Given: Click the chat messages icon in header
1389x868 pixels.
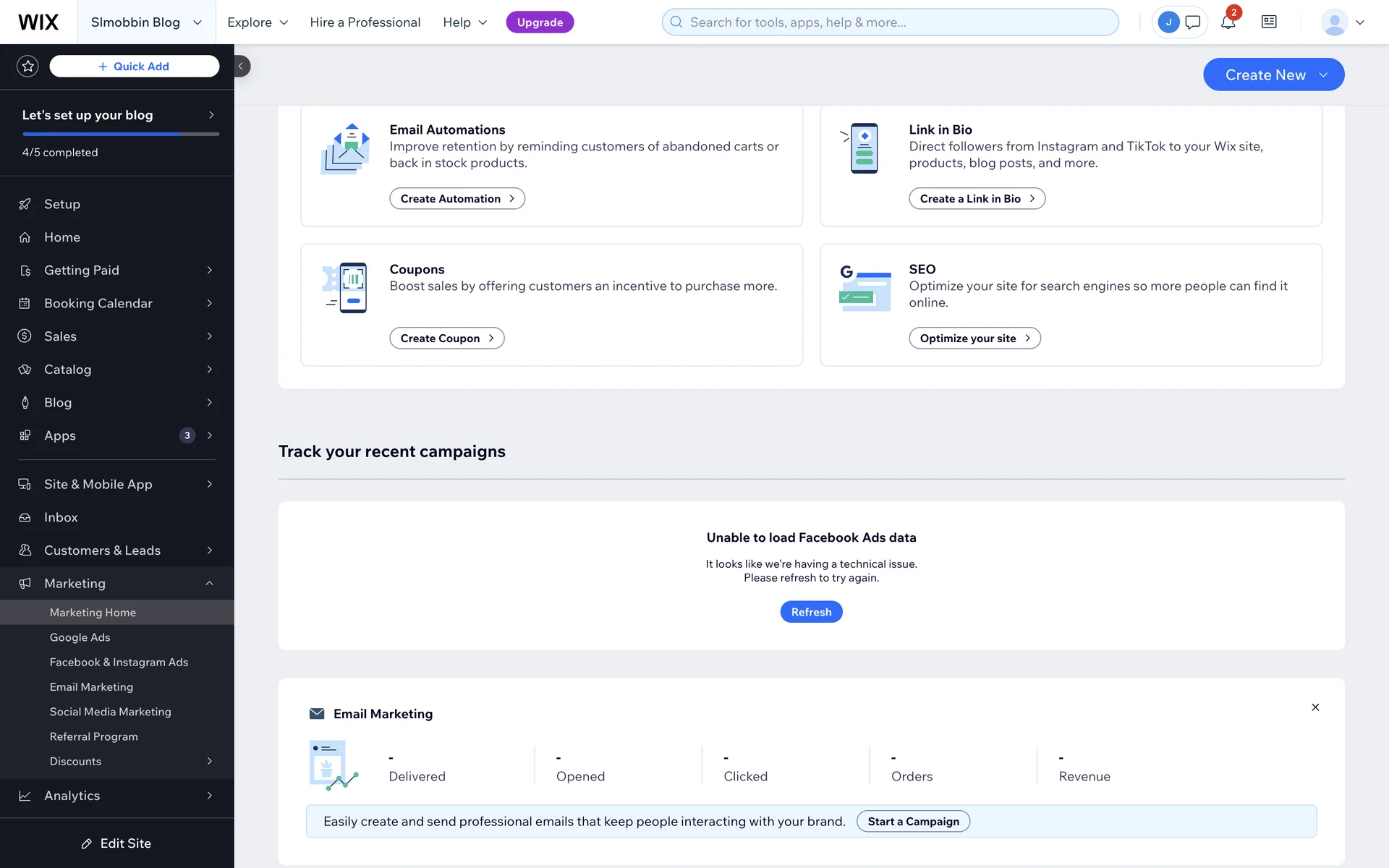Looking at the screenshot, I should 1193,22.
